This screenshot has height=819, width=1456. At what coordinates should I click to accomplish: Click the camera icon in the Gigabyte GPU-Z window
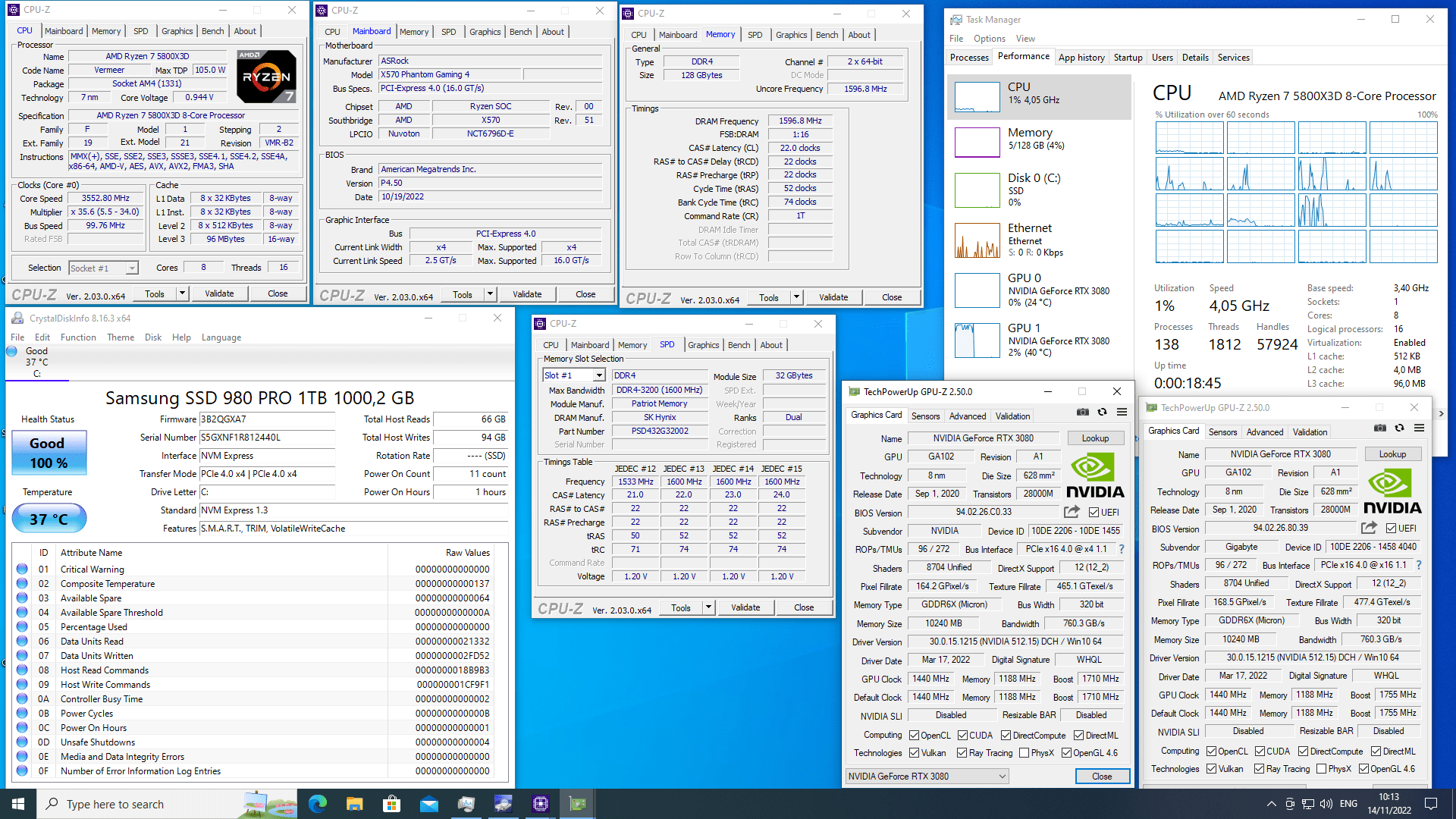point(1380,428)
